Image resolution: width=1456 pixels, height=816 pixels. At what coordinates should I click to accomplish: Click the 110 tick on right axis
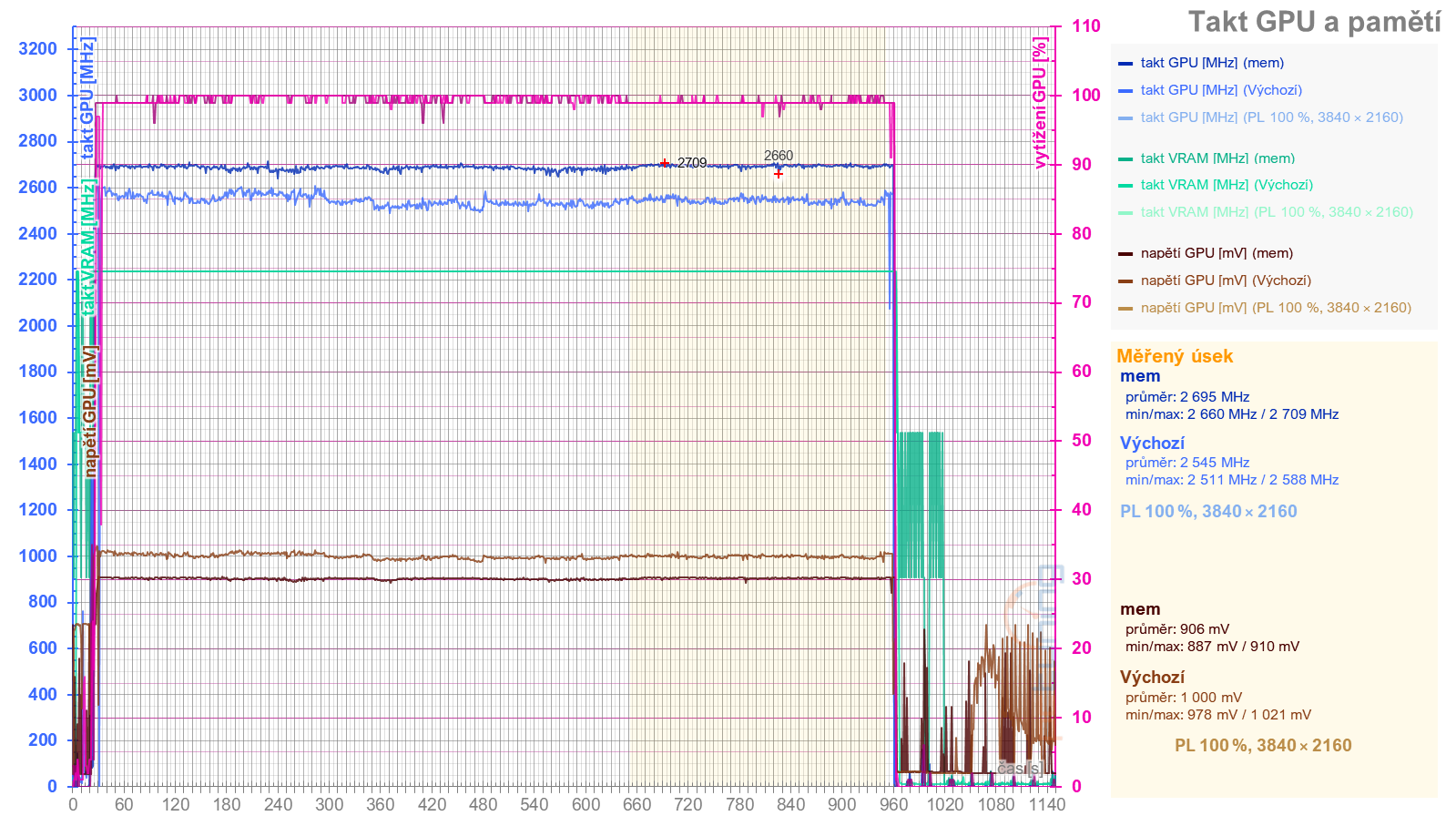pos(1085,26)
